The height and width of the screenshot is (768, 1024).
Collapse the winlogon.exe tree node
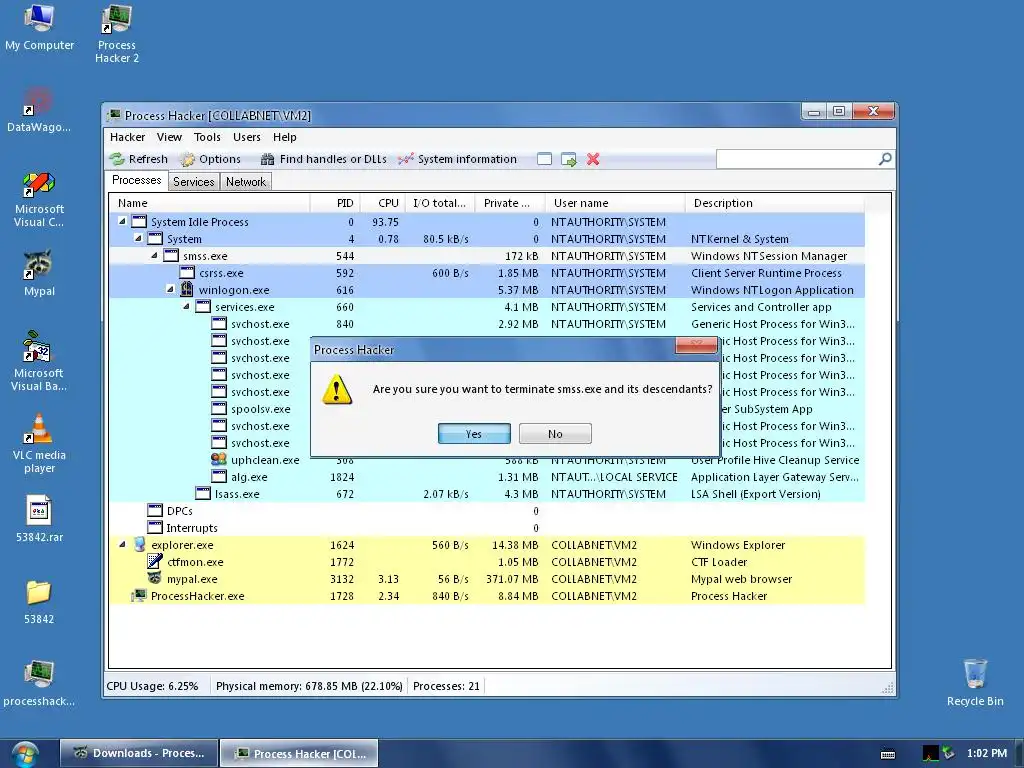(170, 289)
